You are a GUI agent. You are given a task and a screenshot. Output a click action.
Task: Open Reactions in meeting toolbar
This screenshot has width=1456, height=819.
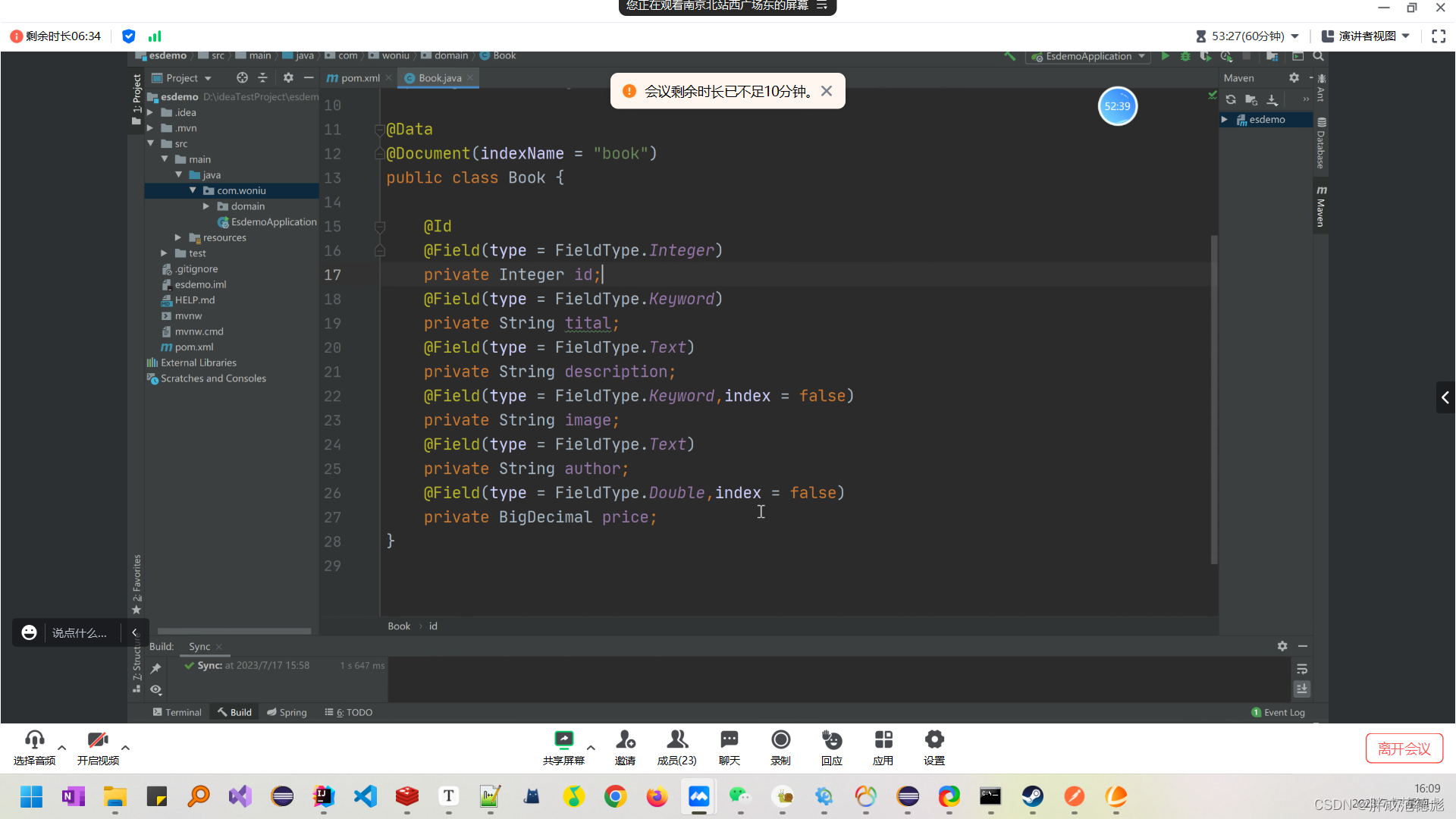point(832,748)
